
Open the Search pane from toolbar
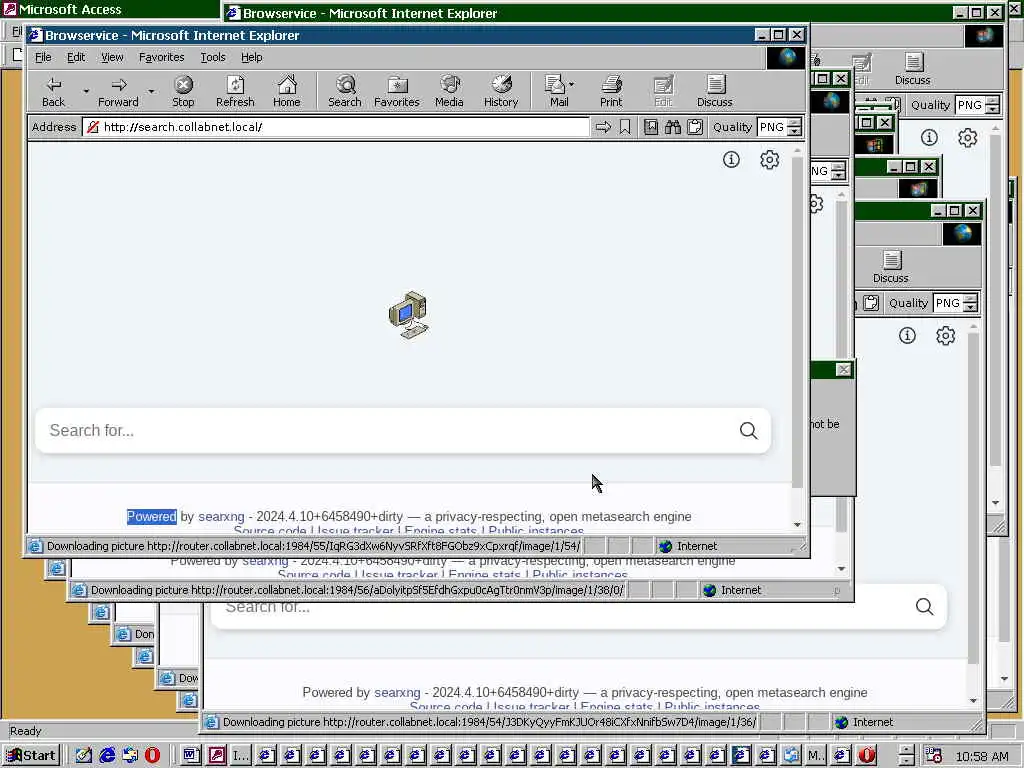345,91
